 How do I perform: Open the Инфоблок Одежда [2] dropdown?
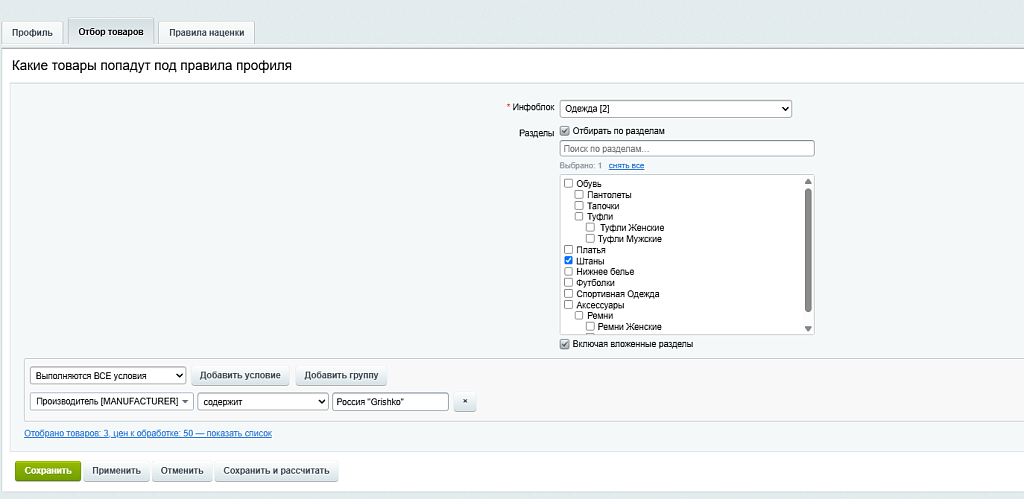(676, 108)
